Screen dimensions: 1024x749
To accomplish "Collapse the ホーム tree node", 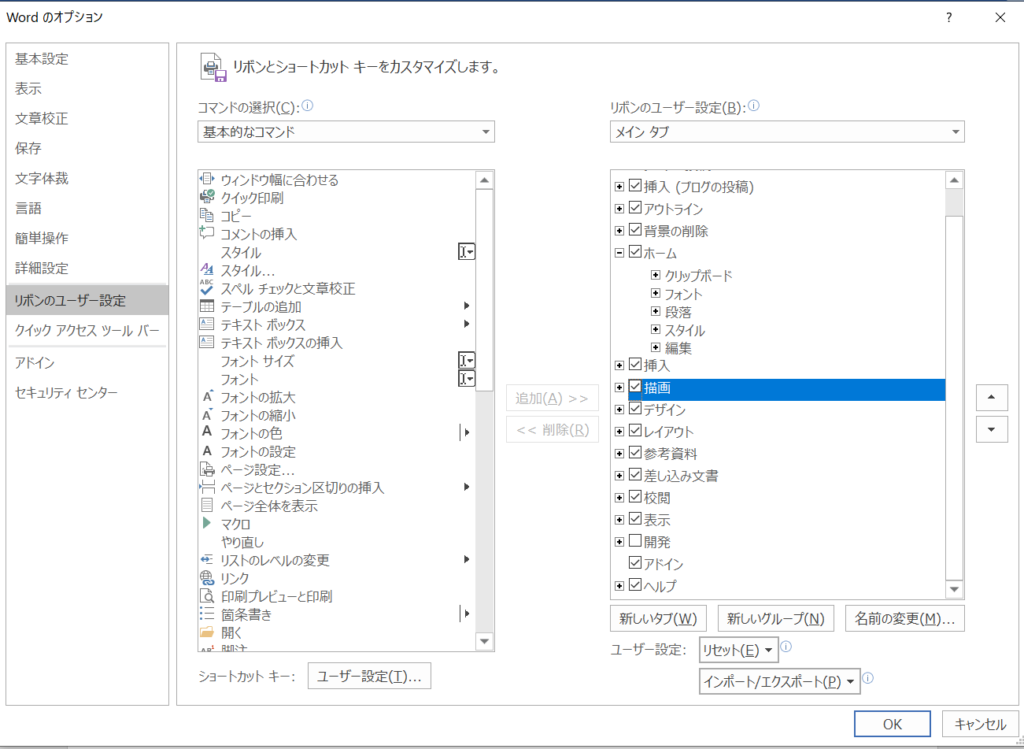I will tap(619, 253).
